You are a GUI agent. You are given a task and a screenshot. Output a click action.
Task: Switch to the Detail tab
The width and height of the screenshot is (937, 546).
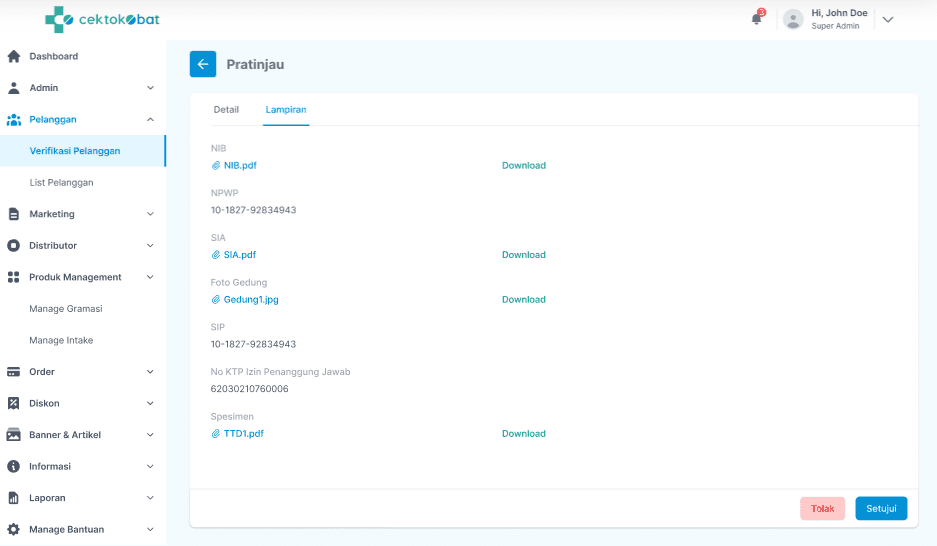(226, 109)
